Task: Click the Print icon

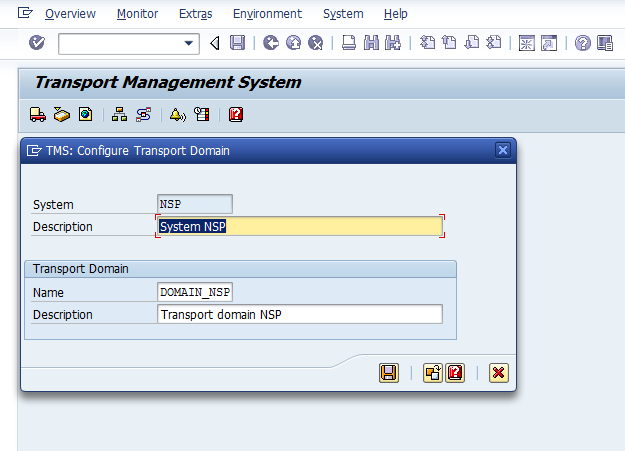Action: pos(349,43)
